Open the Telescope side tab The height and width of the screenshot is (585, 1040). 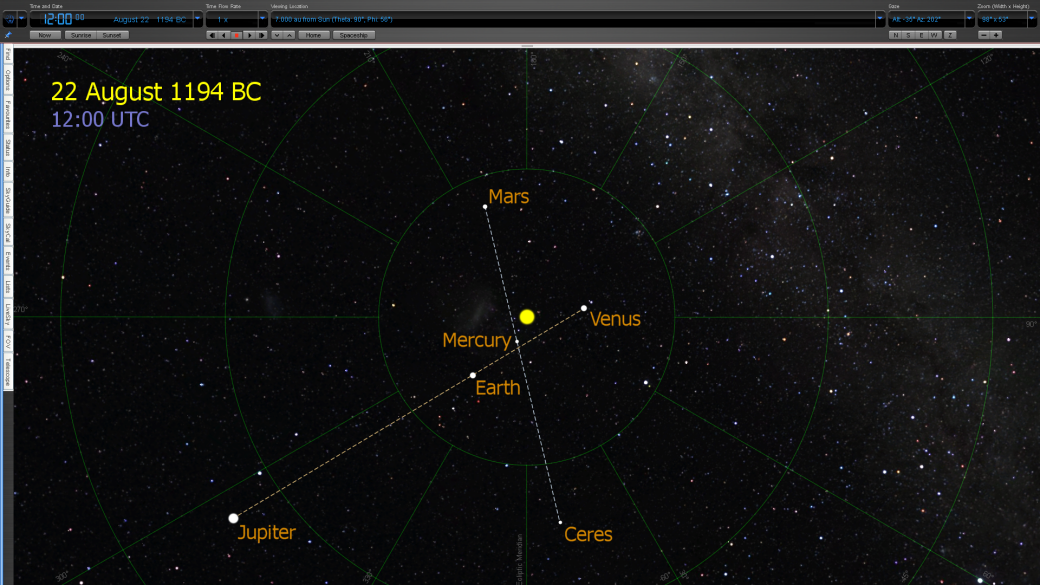tap(8, 372)
